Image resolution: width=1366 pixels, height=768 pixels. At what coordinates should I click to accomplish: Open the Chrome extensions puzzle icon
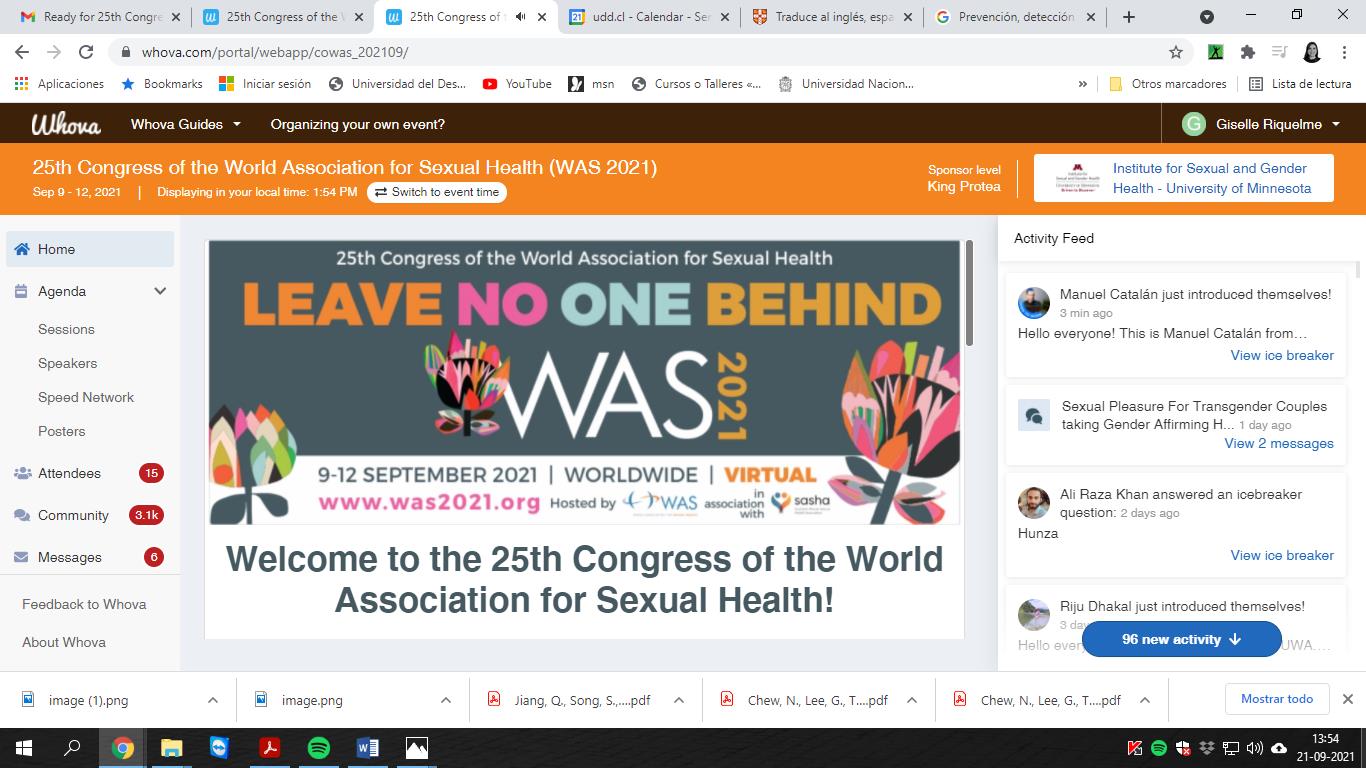pos(1247,52)
